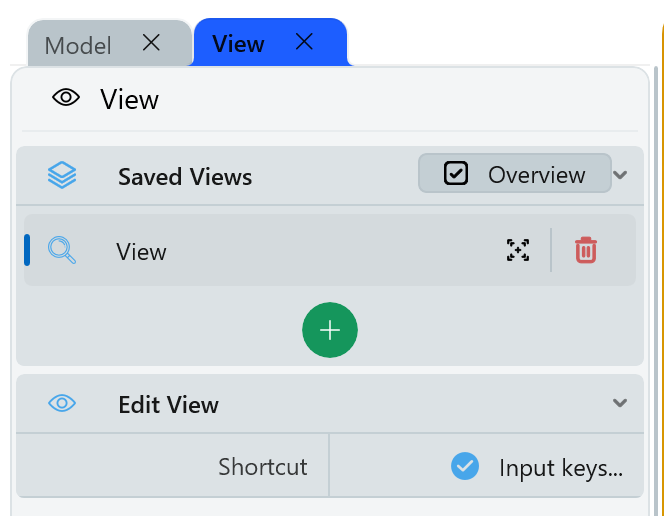Close the Model tab

click(x=151, y=43)
